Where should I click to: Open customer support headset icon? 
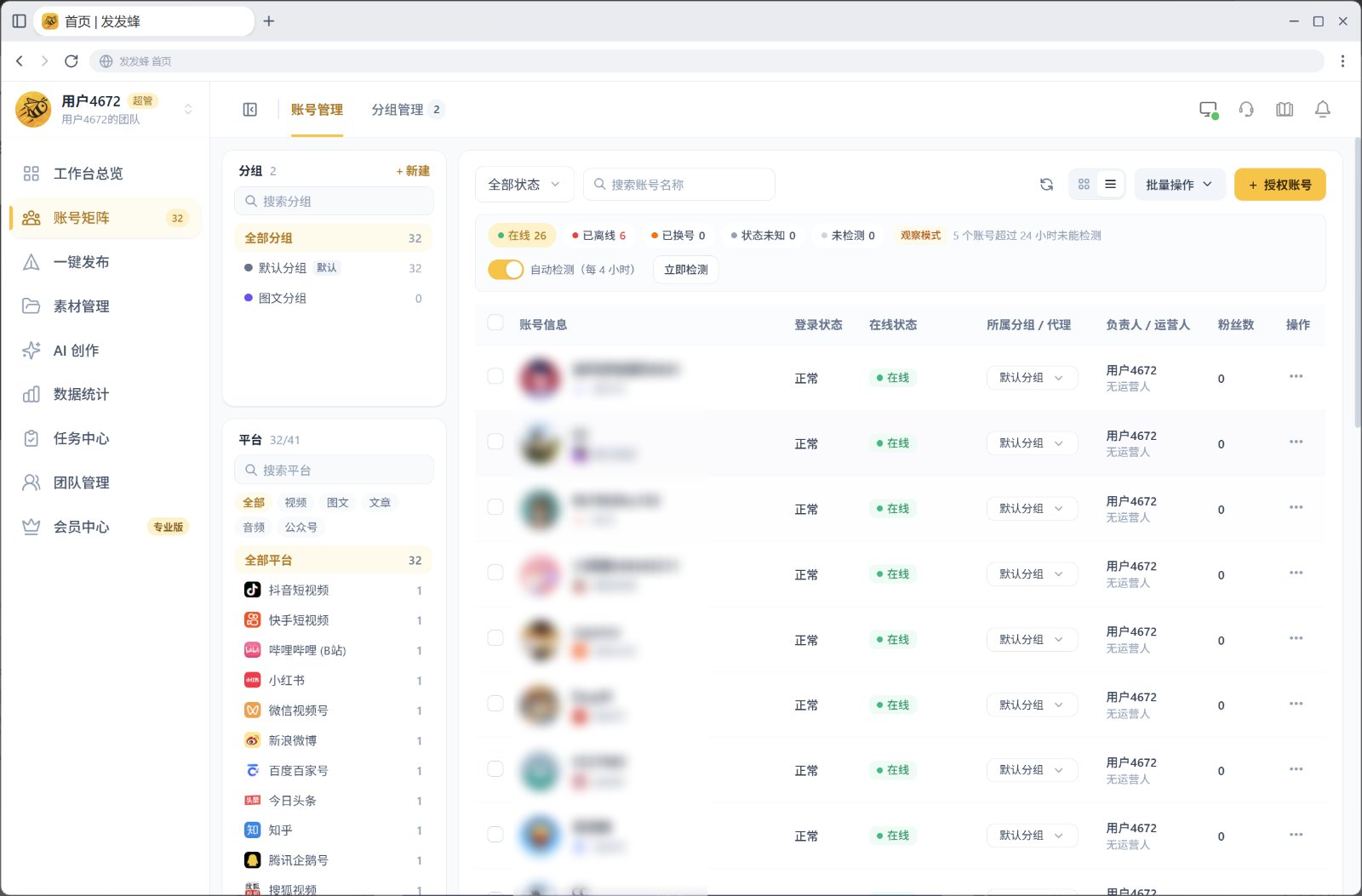click(1246, 110)
